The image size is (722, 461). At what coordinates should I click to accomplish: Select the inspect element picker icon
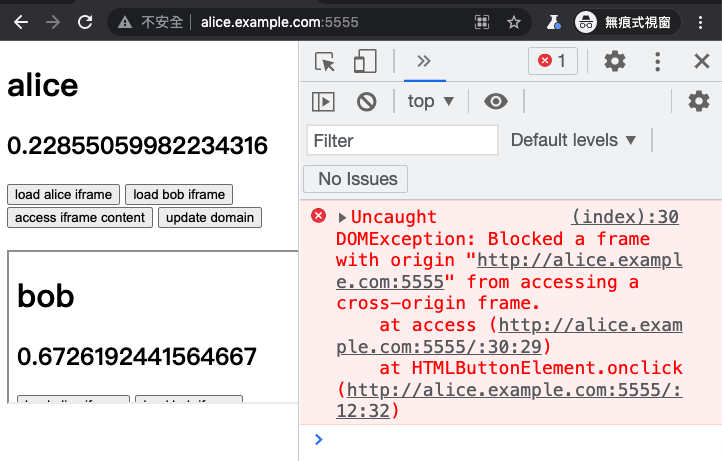(325, 61)
